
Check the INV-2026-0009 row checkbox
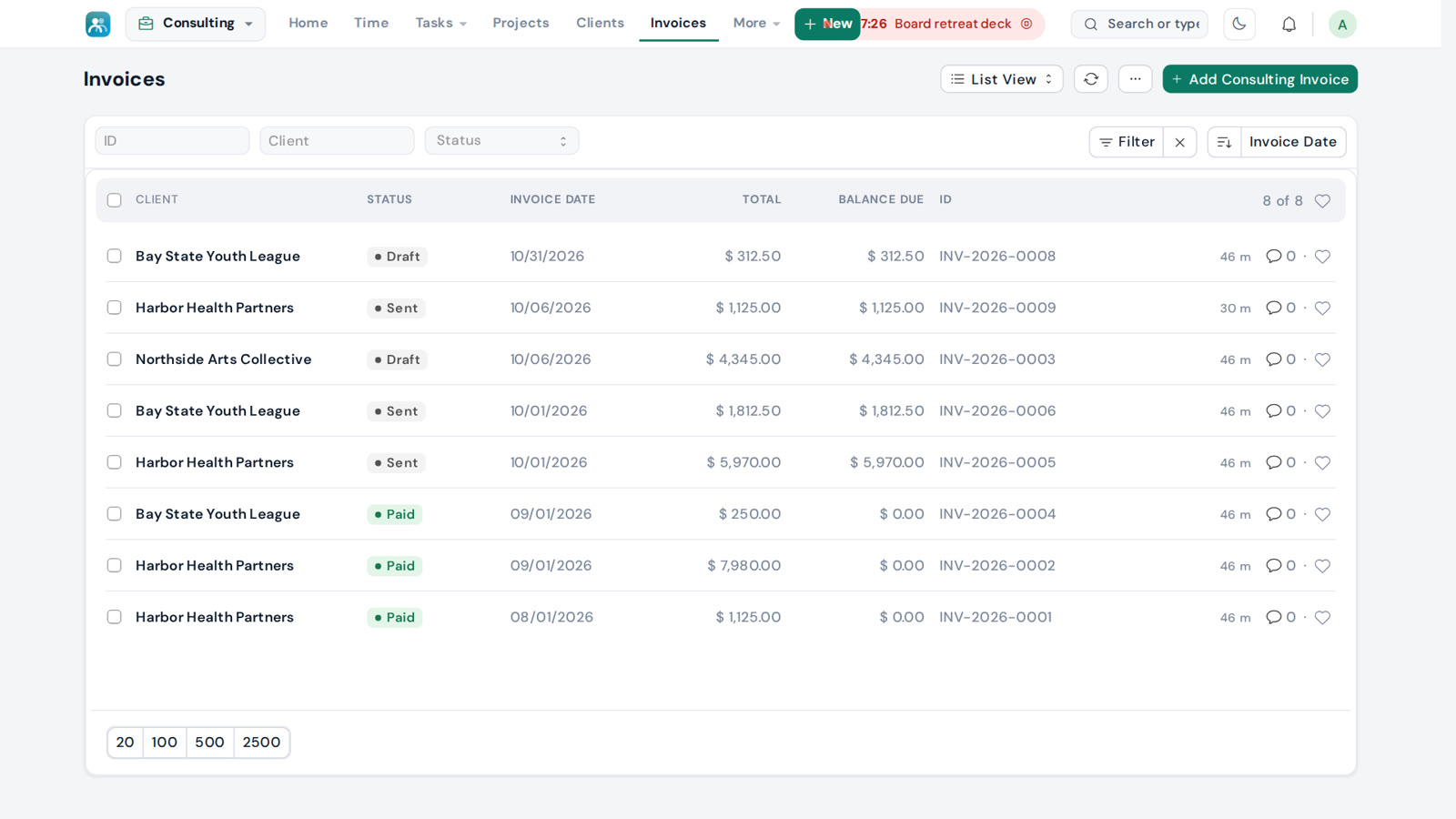click(114, 308)
